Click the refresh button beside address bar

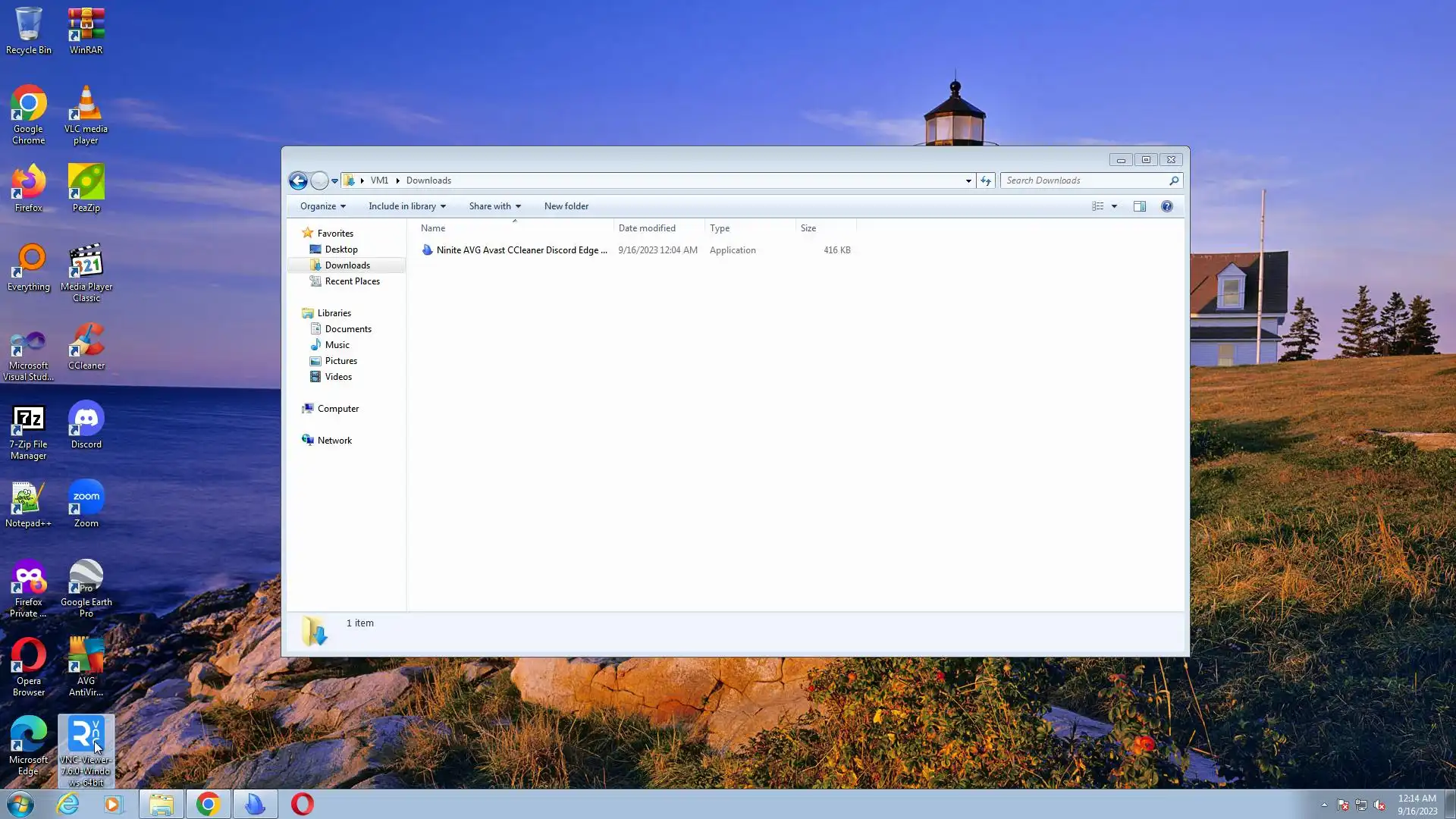tap(986, 180)
